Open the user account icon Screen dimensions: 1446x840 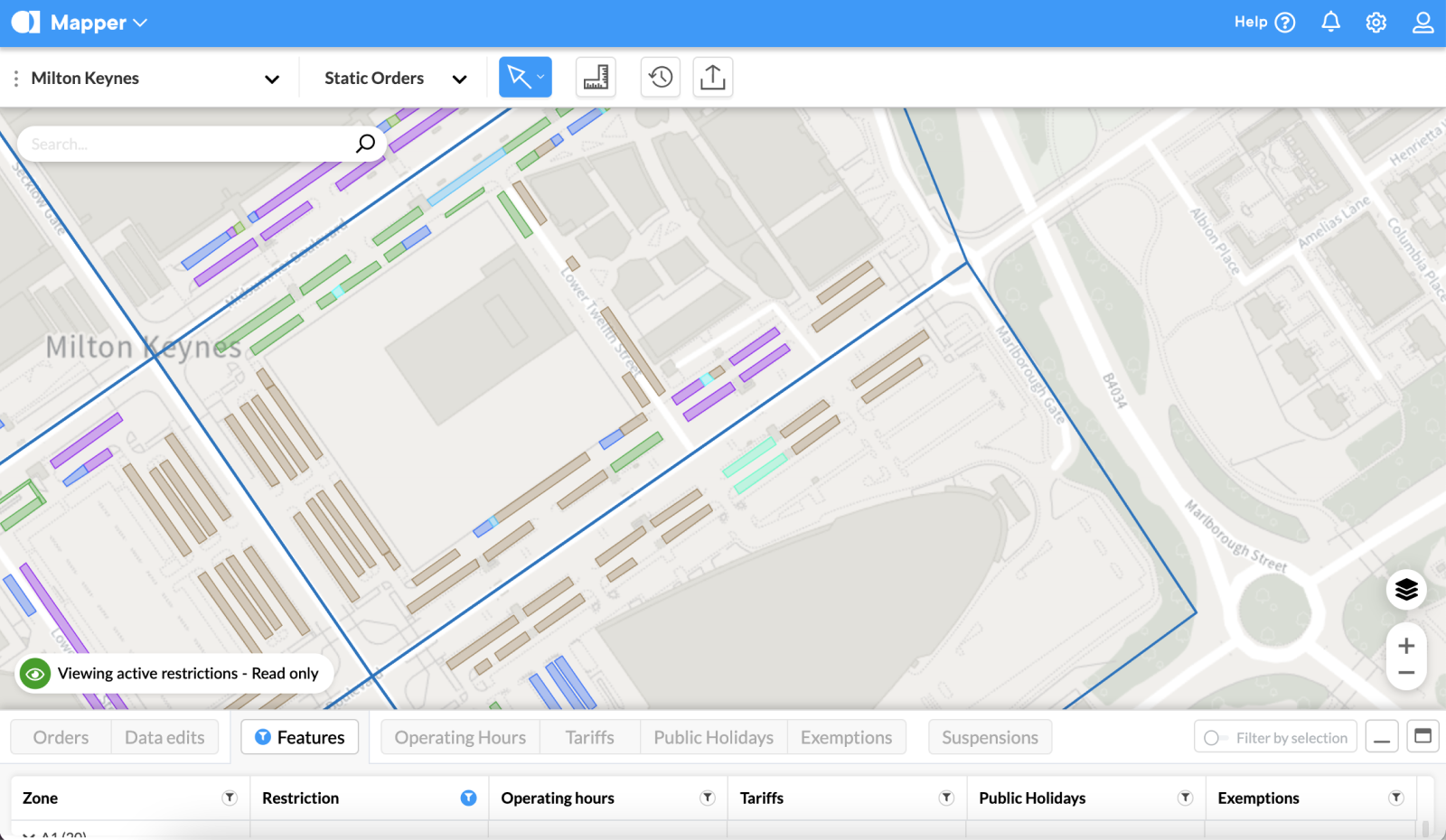[x=1423, y=23]
